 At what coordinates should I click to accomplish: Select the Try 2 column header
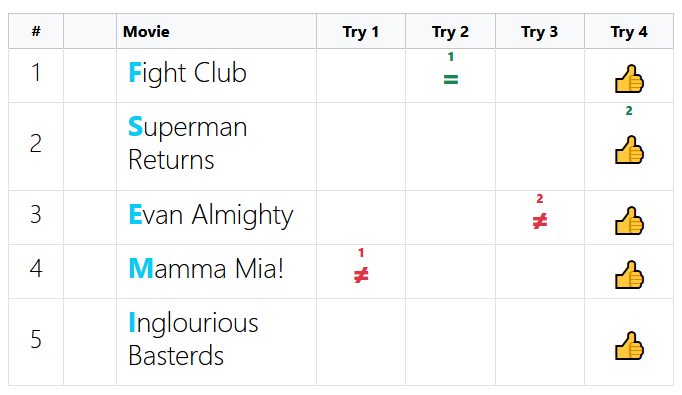pos(450,32)
